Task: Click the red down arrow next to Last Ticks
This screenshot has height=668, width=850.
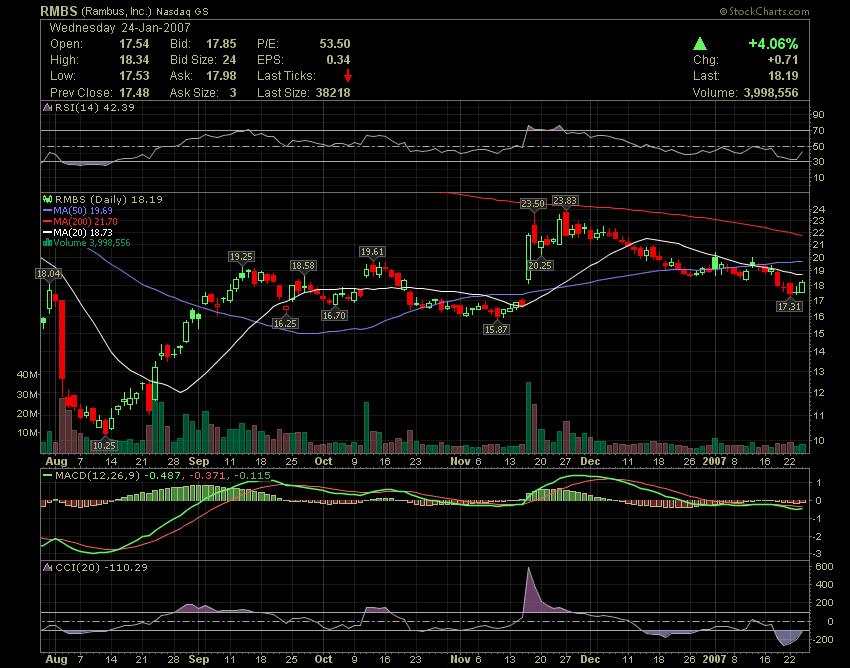Action: pos(347,76)
